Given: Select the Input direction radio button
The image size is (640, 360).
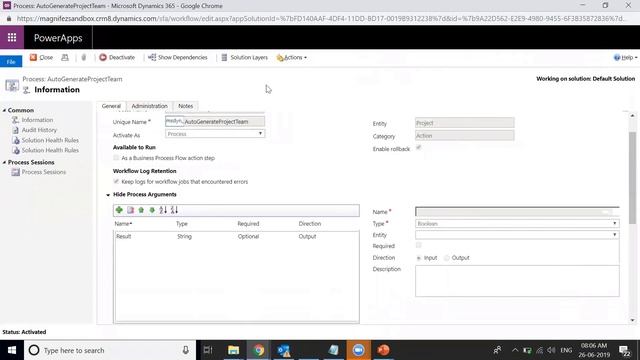Looking at the screenshot, I should tap(419, 258).
